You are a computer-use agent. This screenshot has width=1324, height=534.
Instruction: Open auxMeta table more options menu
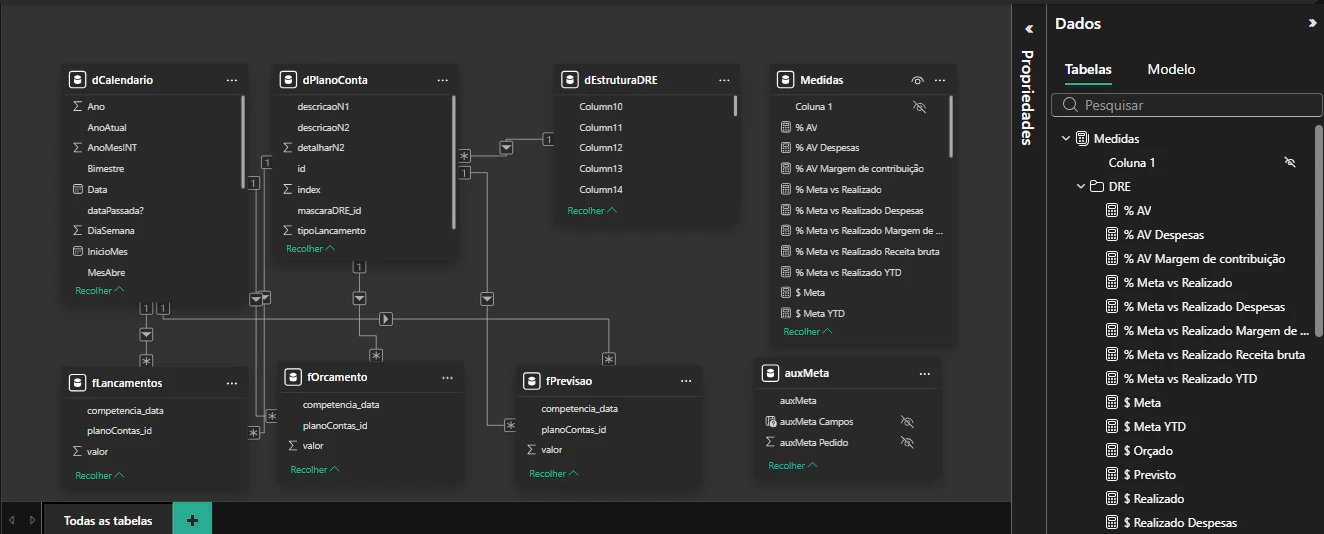tap(925, 373)
